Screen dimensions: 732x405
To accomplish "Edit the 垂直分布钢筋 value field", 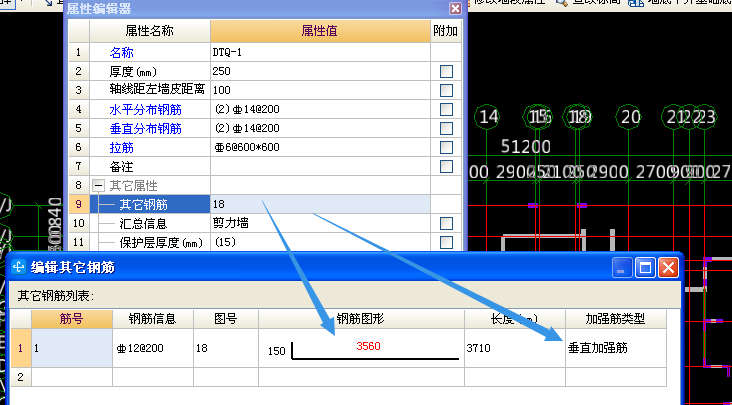I will (x=320, y=128).
